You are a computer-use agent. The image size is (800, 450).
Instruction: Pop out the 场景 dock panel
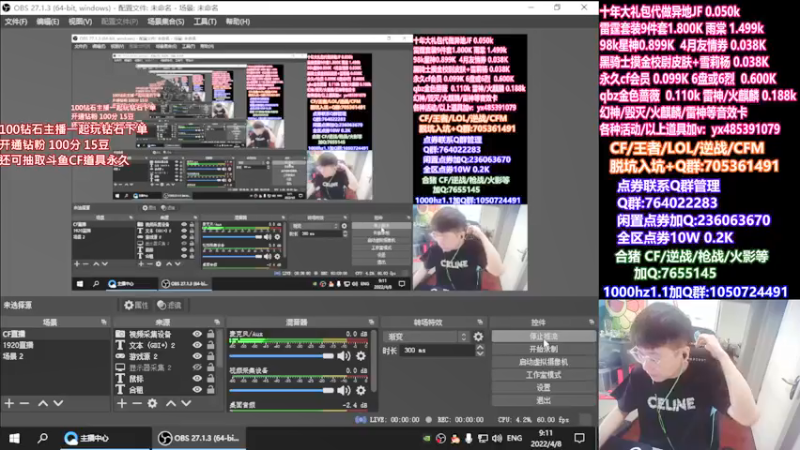click(x=104, y=322)
